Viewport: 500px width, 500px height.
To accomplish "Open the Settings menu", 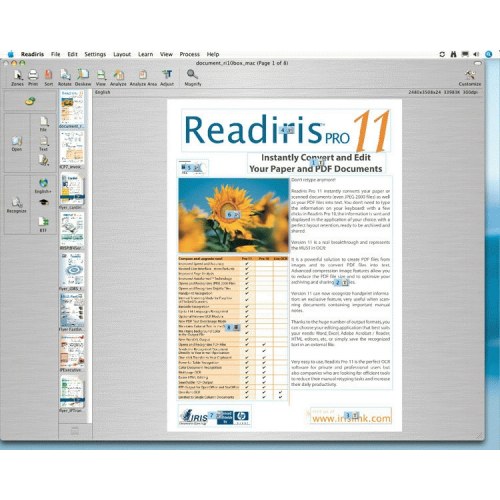I will (x=95, y=54).
